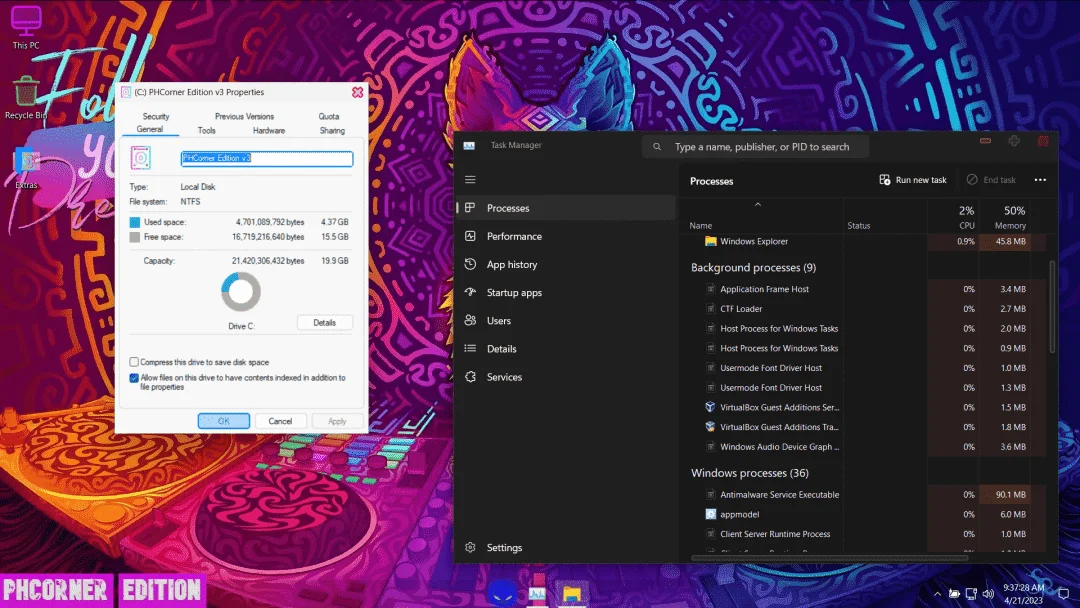The height and width of the screenshot is (608, 1080).
Task: Click the Details button for Drive C
Action: (324, 322)
